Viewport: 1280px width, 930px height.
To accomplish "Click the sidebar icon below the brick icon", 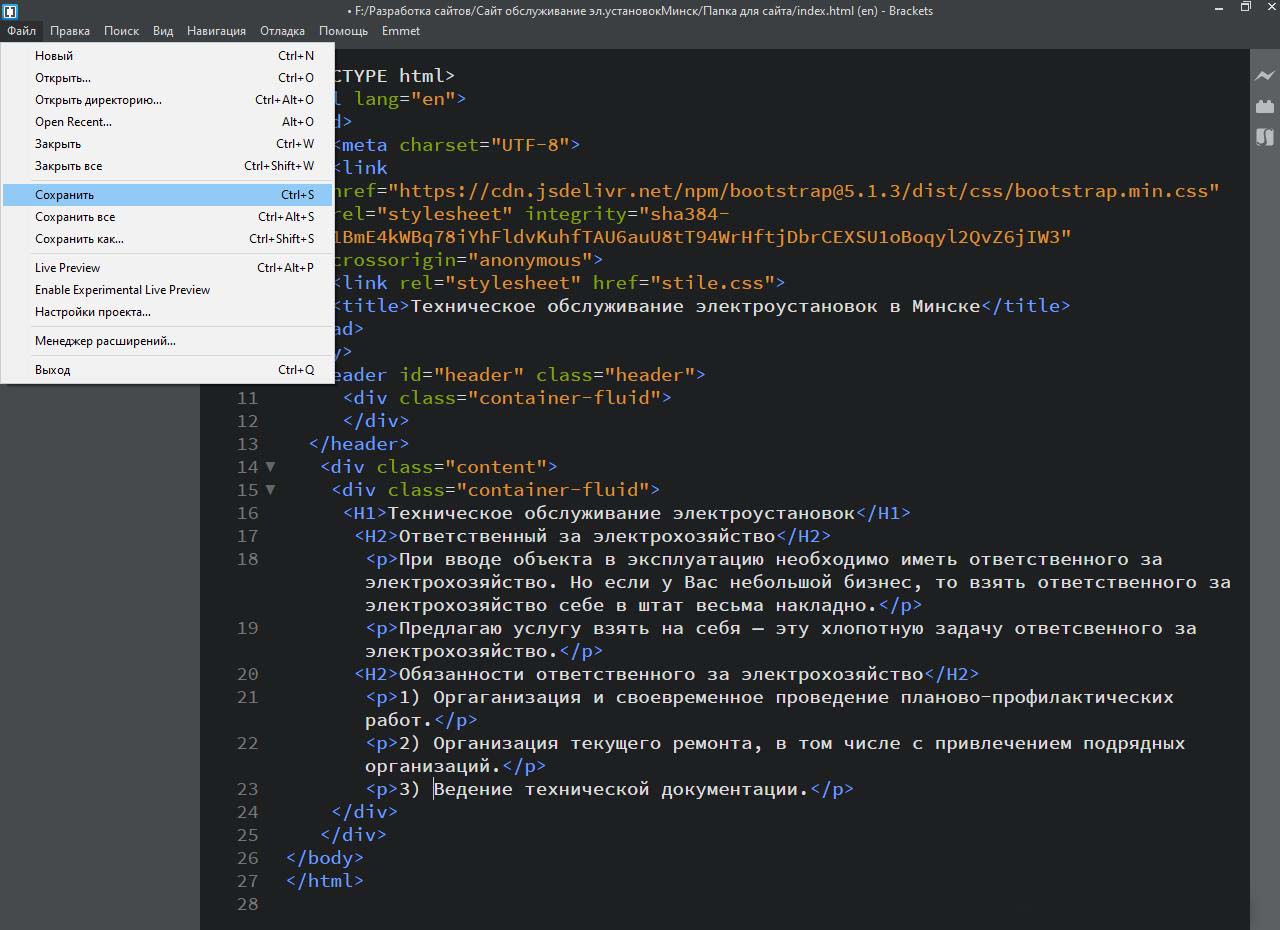I will (1265, 137).
